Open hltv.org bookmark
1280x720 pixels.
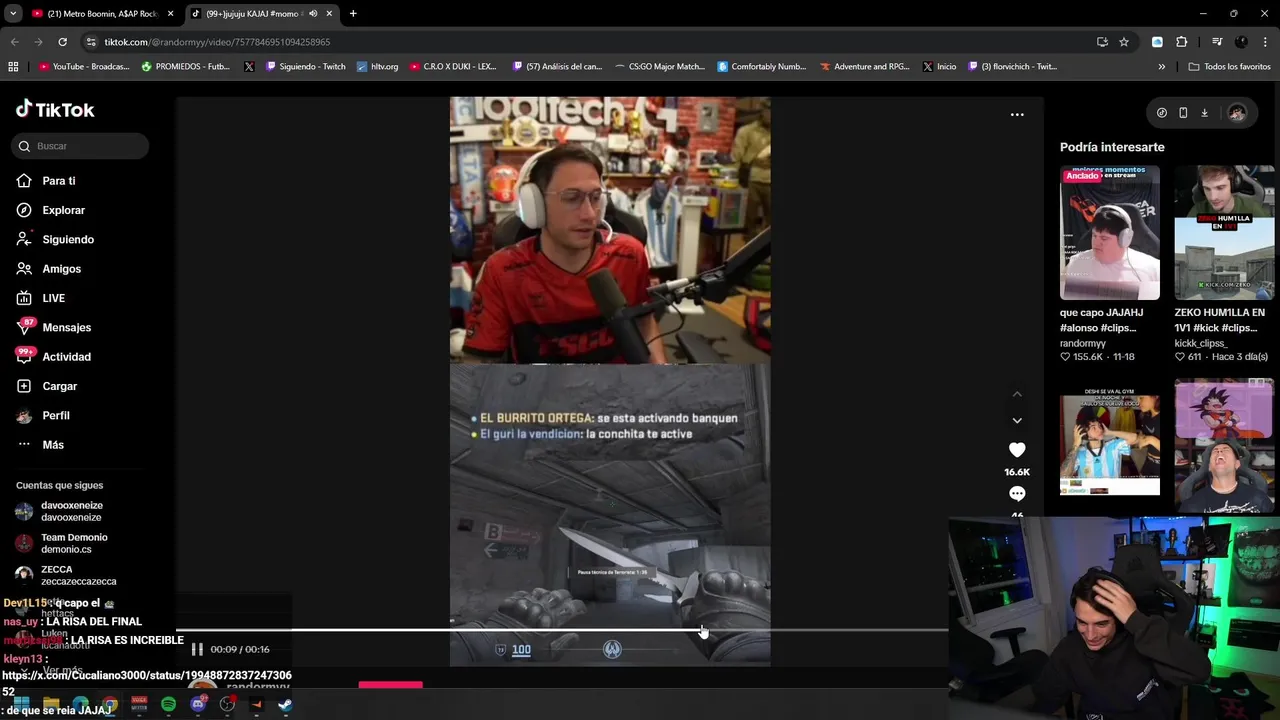point(377,67)
